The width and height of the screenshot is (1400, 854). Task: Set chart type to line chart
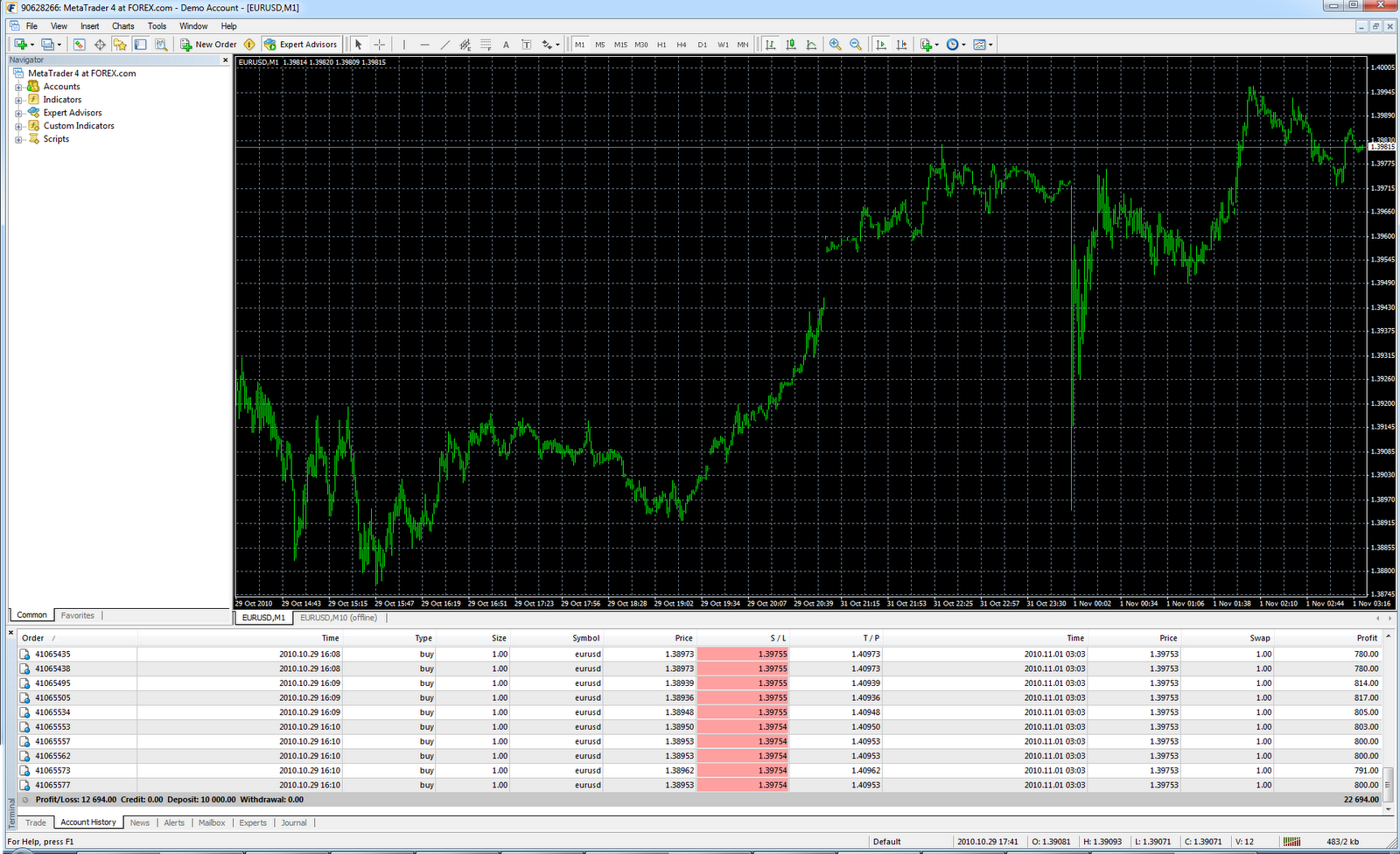[811, 45]
